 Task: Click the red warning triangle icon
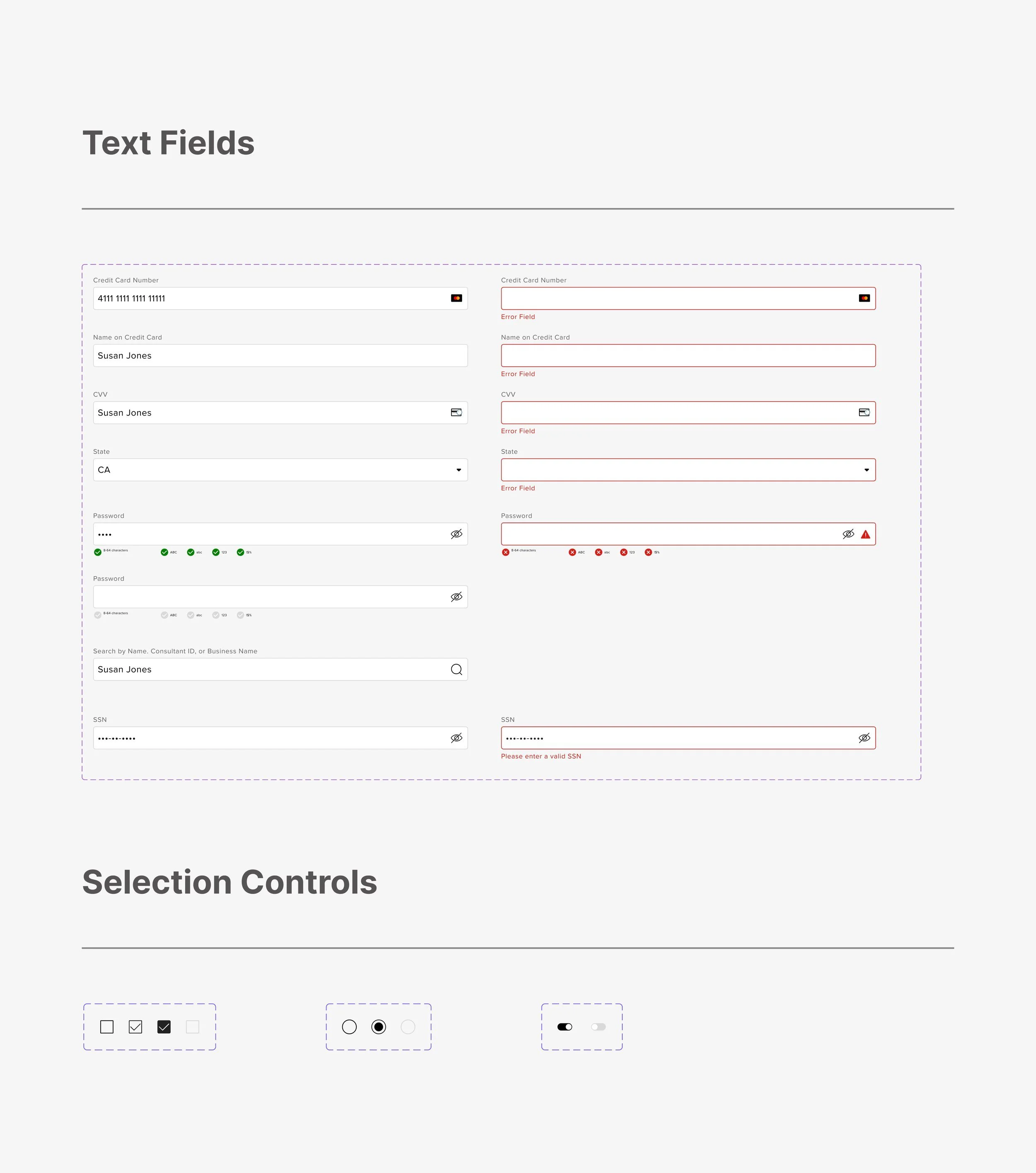(x=866, y=534)
